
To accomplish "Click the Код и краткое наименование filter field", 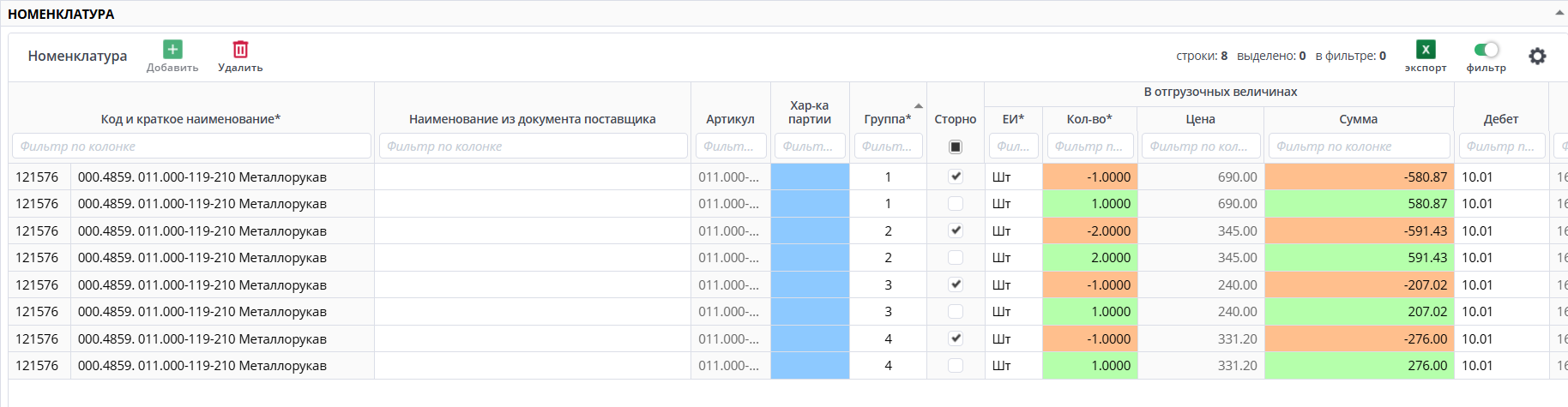I will (191, 147).
